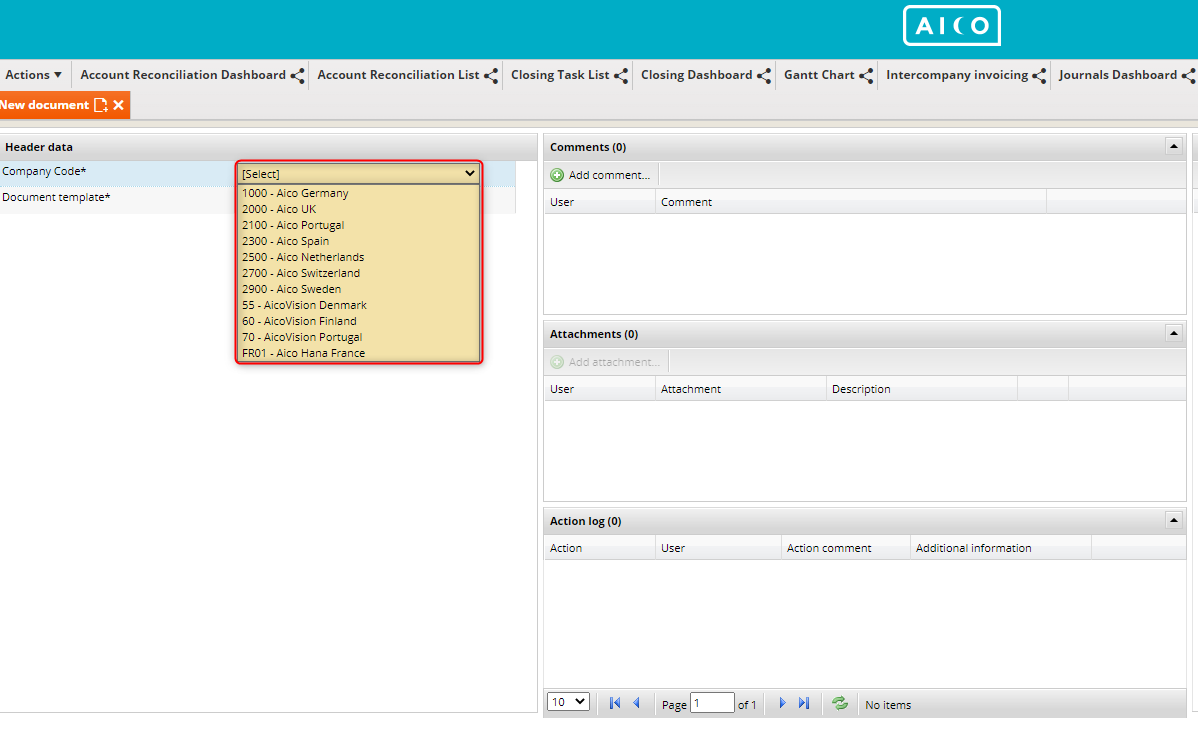The image size is (1198, 733).
Task: Choose 1000 - Aico Germany
Action: point(358,193)
